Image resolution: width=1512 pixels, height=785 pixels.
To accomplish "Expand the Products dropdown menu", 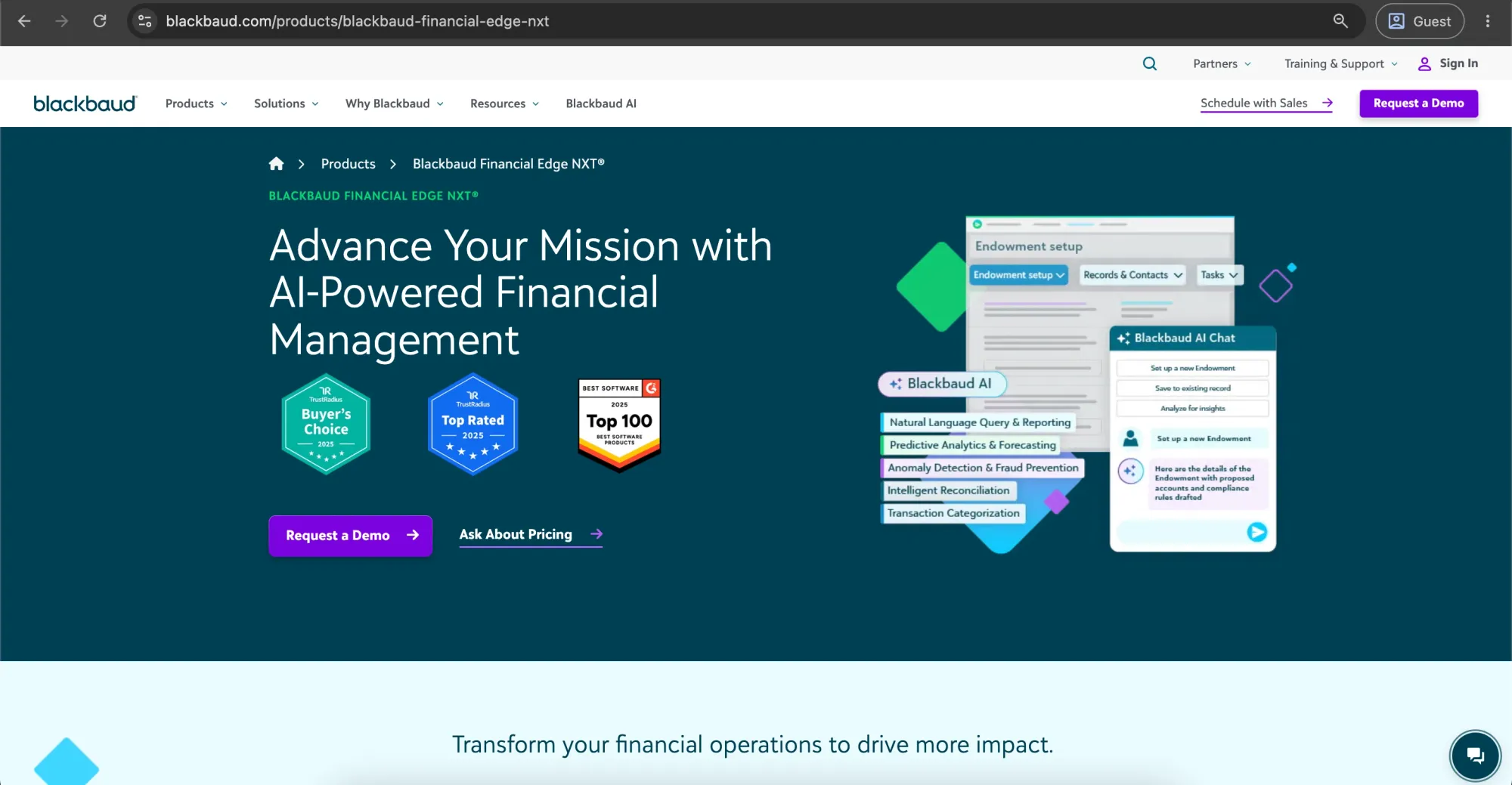I will click(x=197, y=104).
